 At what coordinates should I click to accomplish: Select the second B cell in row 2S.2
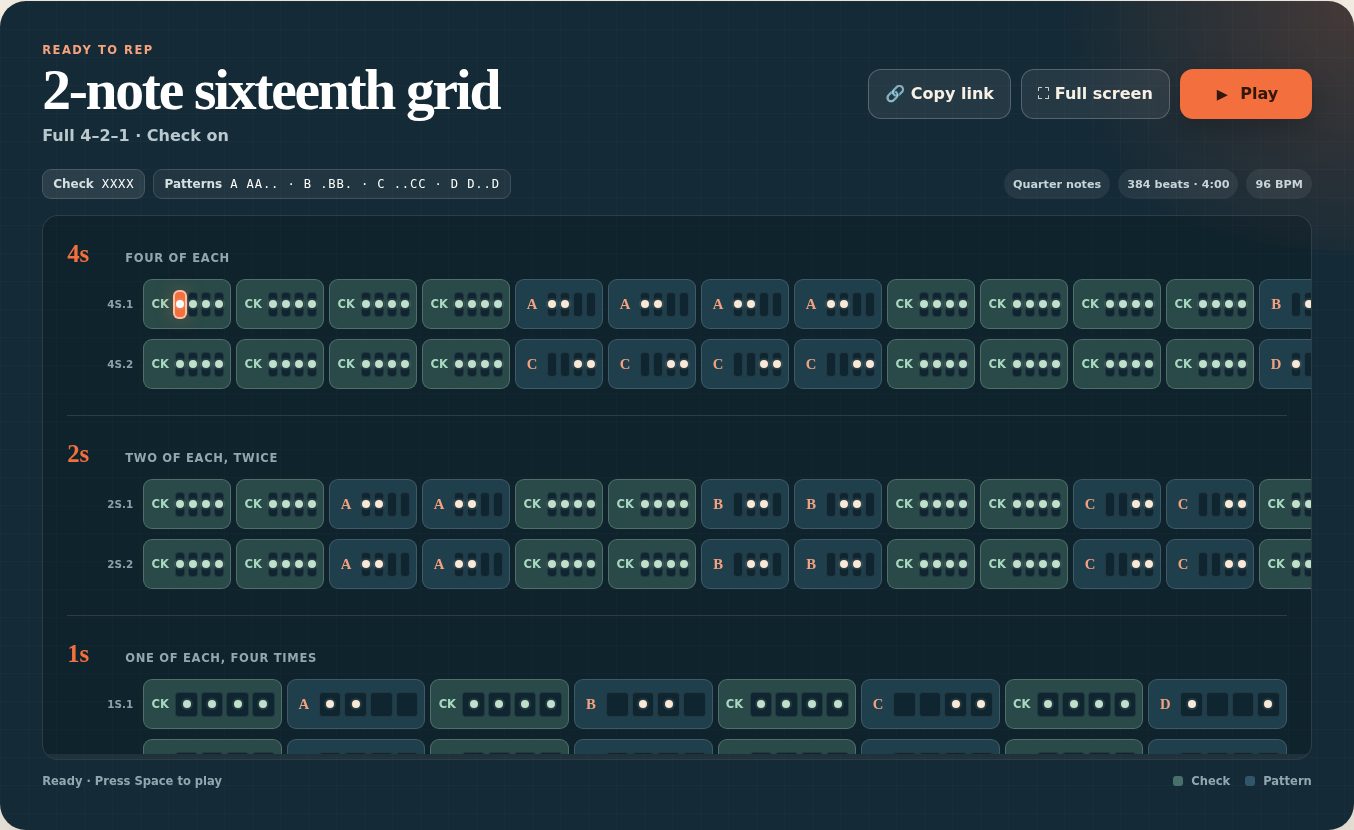click(x=838, y=564)
